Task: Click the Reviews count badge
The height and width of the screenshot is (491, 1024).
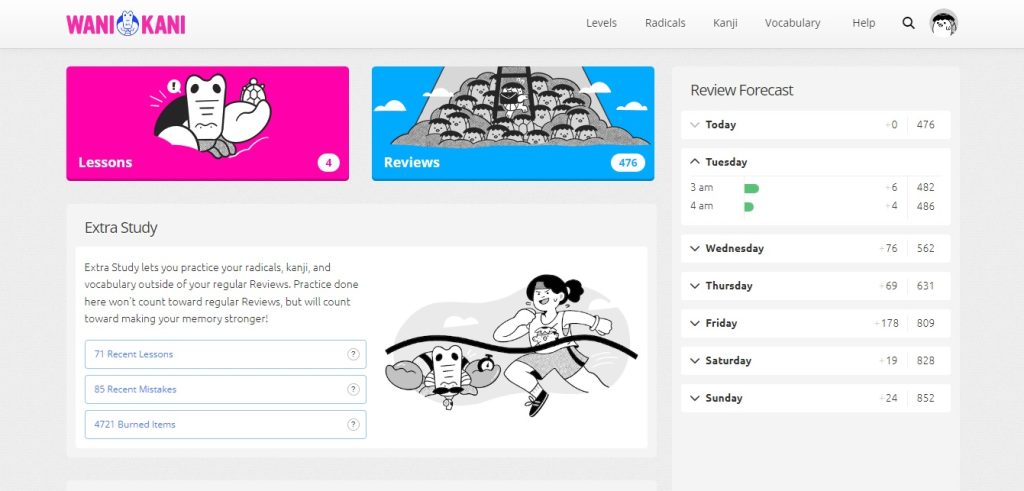Action: click(628, 163)
